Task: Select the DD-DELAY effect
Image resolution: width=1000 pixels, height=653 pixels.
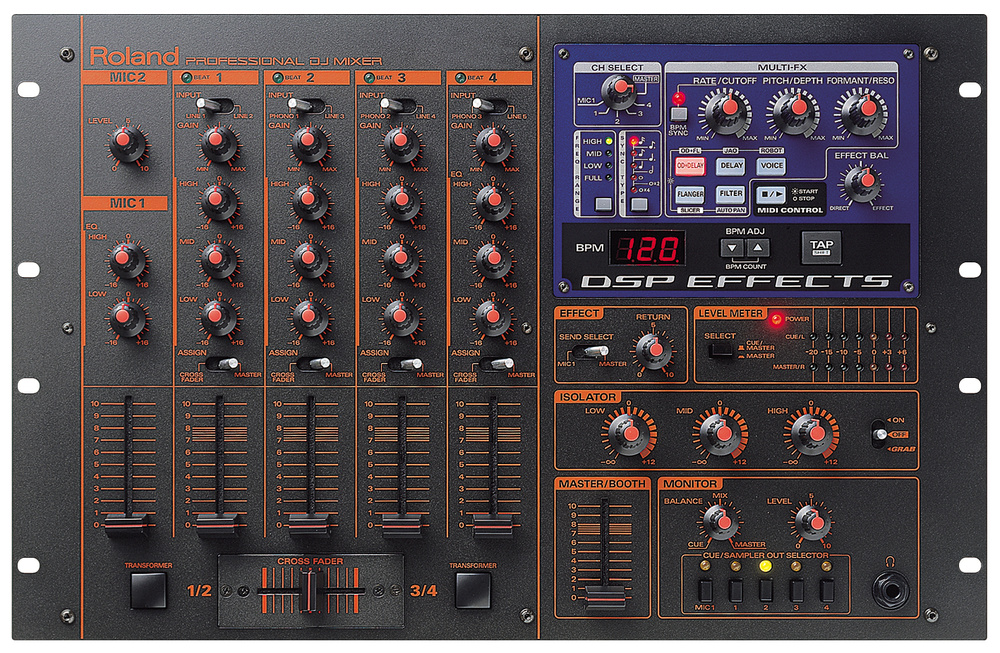Action: 690,166
